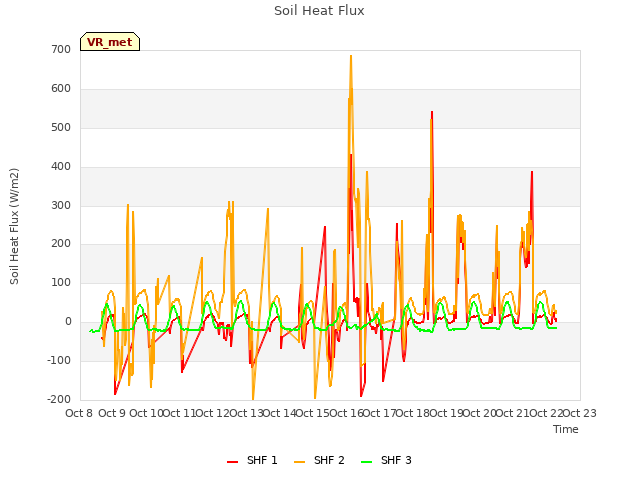Click the VR_met annotation label
Image resolution: width=640 pixels, height=480 pixels.
[110, 42]
